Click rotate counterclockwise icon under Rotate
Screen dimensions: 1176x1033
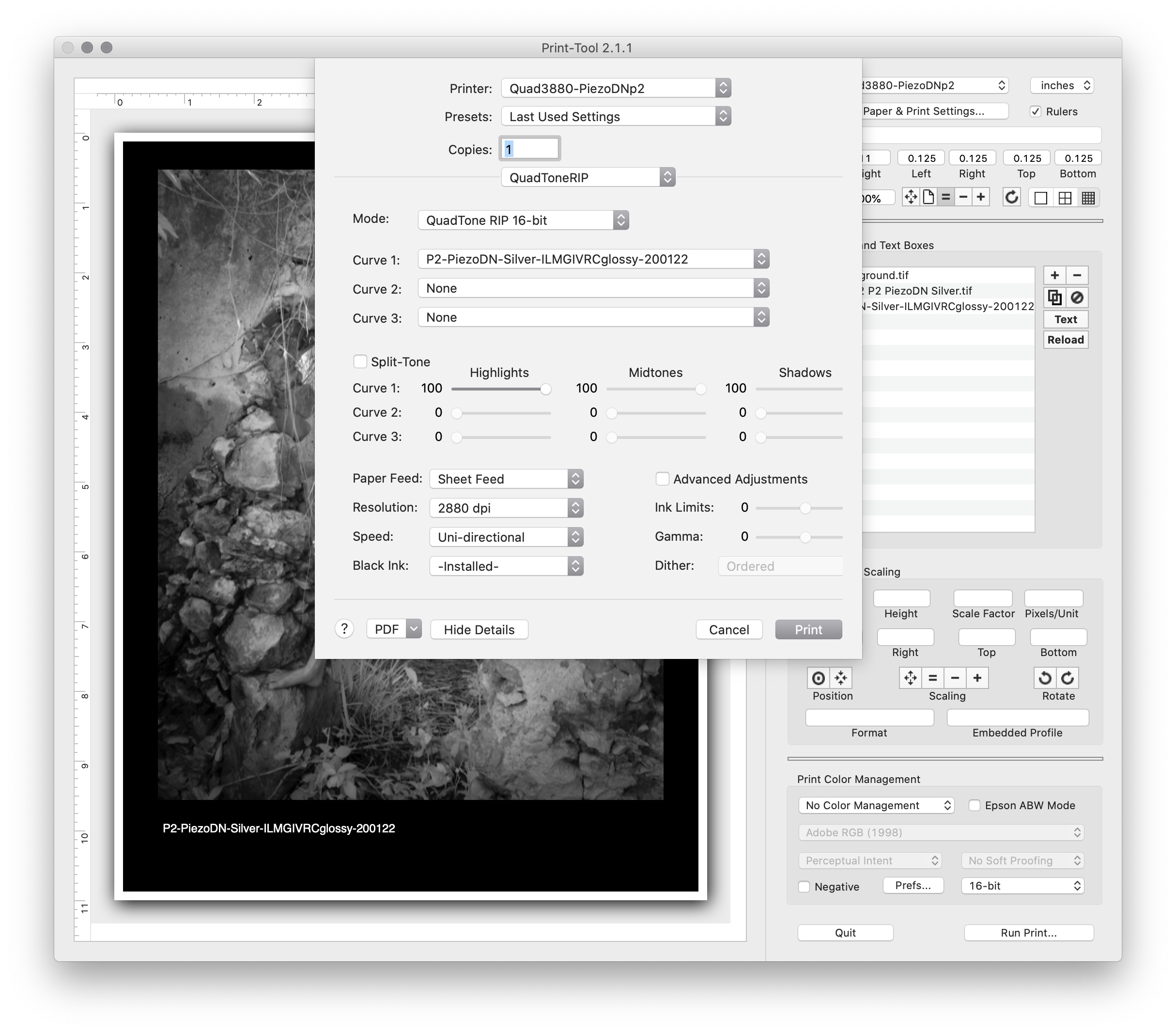tap(1045, 678)
